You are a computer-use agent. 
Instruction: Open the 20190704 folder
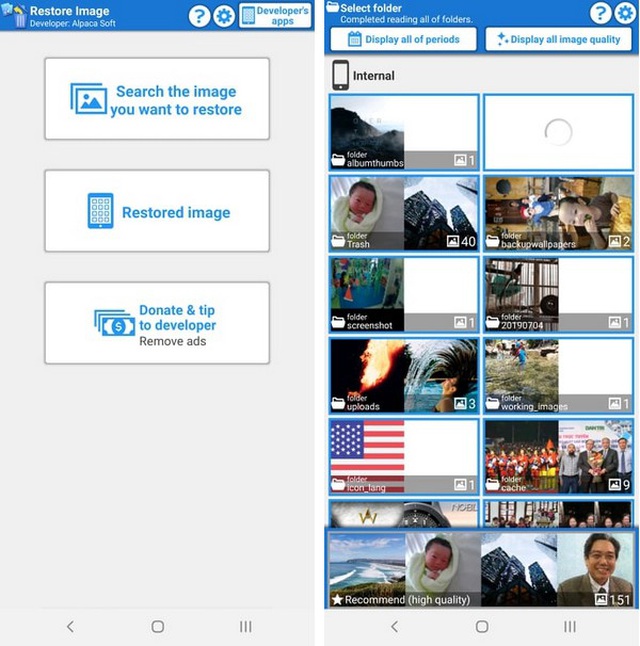pos(558,294)
